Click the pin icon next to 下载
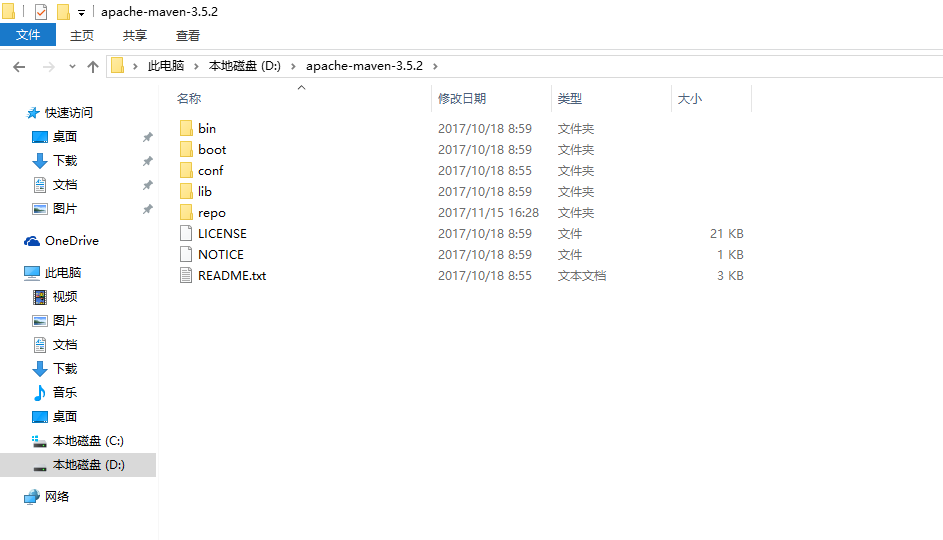 pyautogui.click(x=147, y=161)
